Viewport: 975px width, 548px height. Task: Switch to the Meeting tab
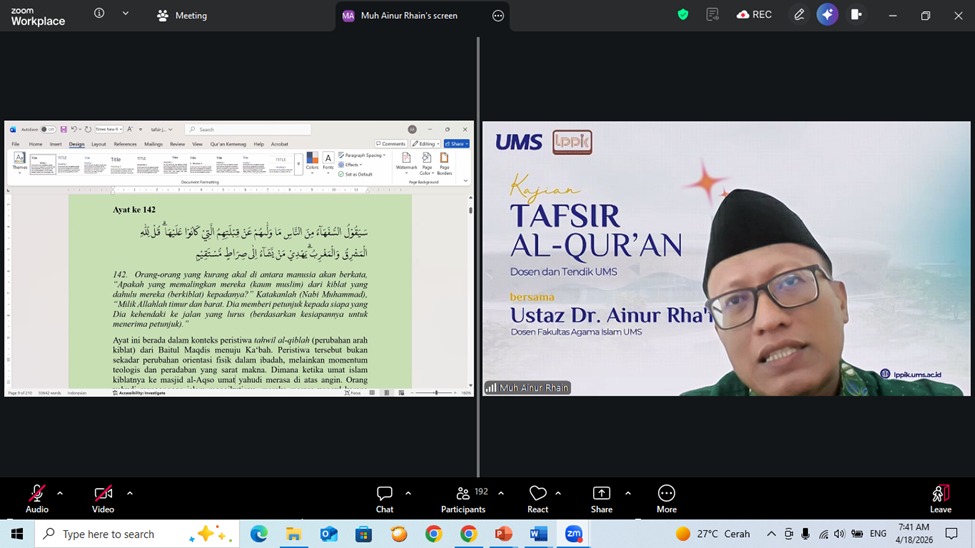(182, 16)
